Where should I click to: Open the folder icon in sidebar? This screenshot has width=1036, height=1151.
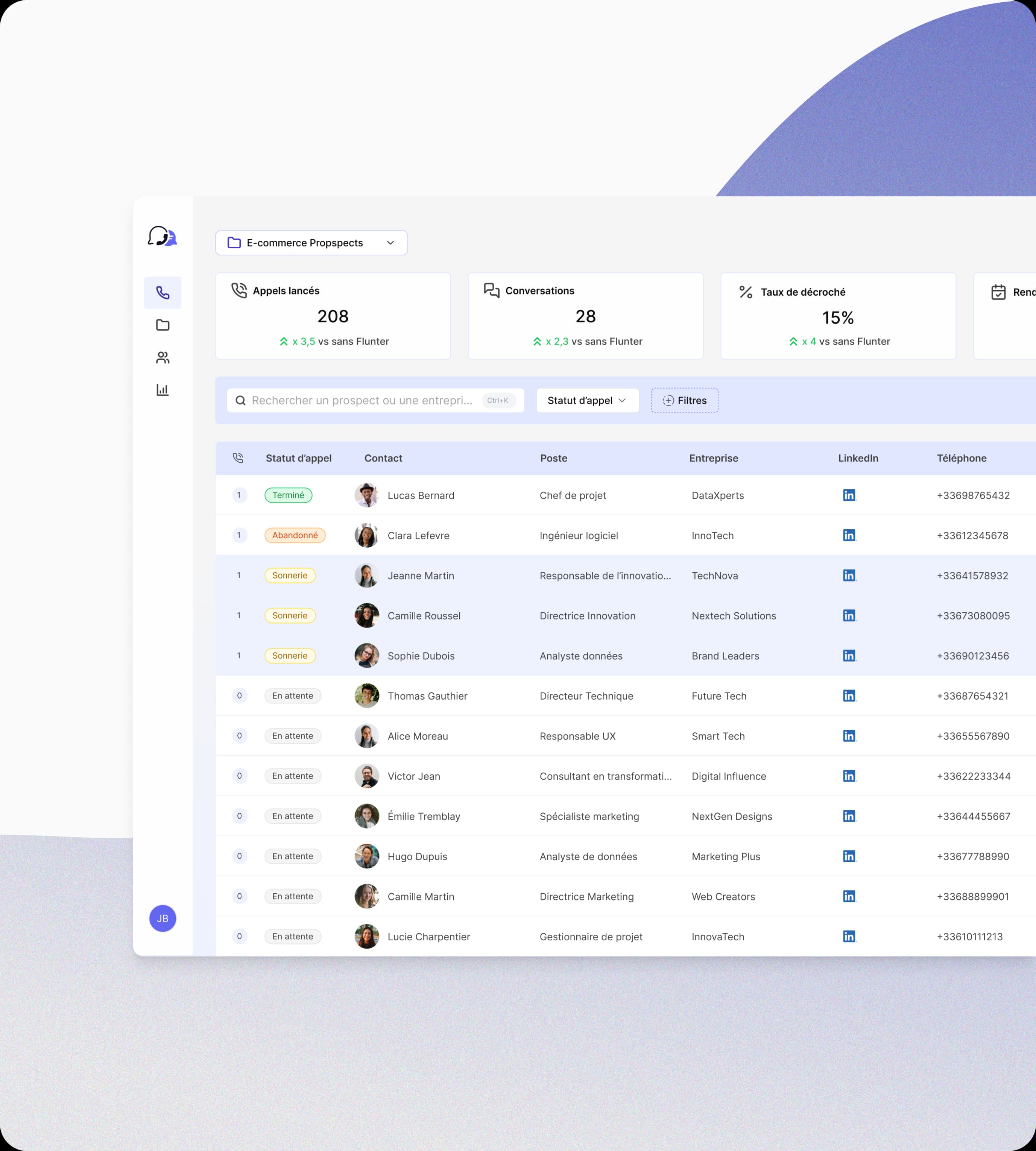point(163,325)
